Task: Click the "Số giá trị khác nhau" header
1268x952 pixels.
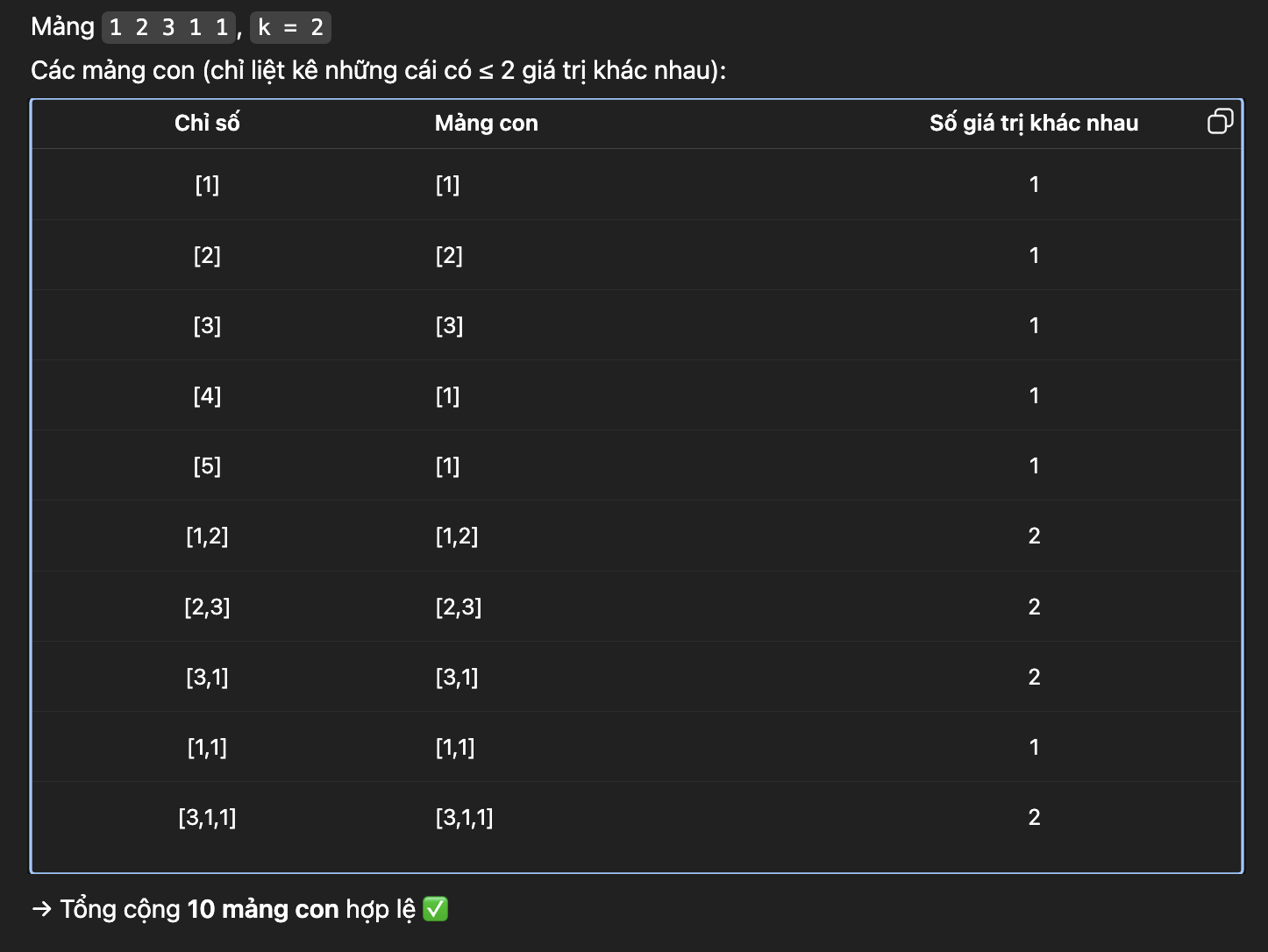Action: [1033, 123]
